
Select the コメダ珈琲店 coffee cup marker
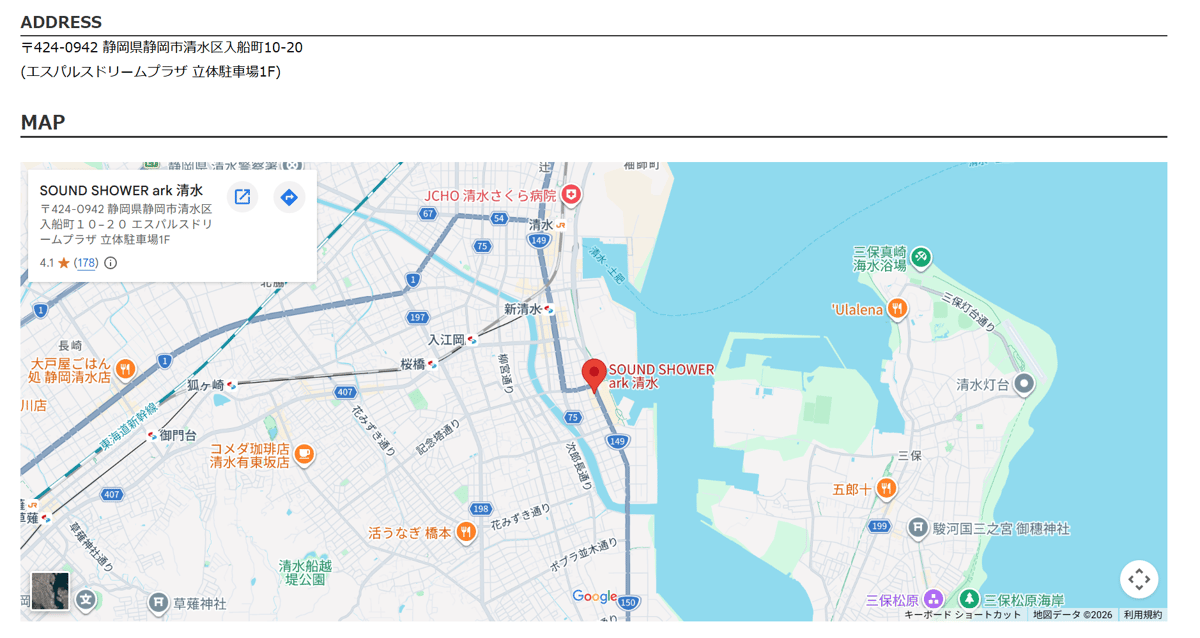[304, 455]
